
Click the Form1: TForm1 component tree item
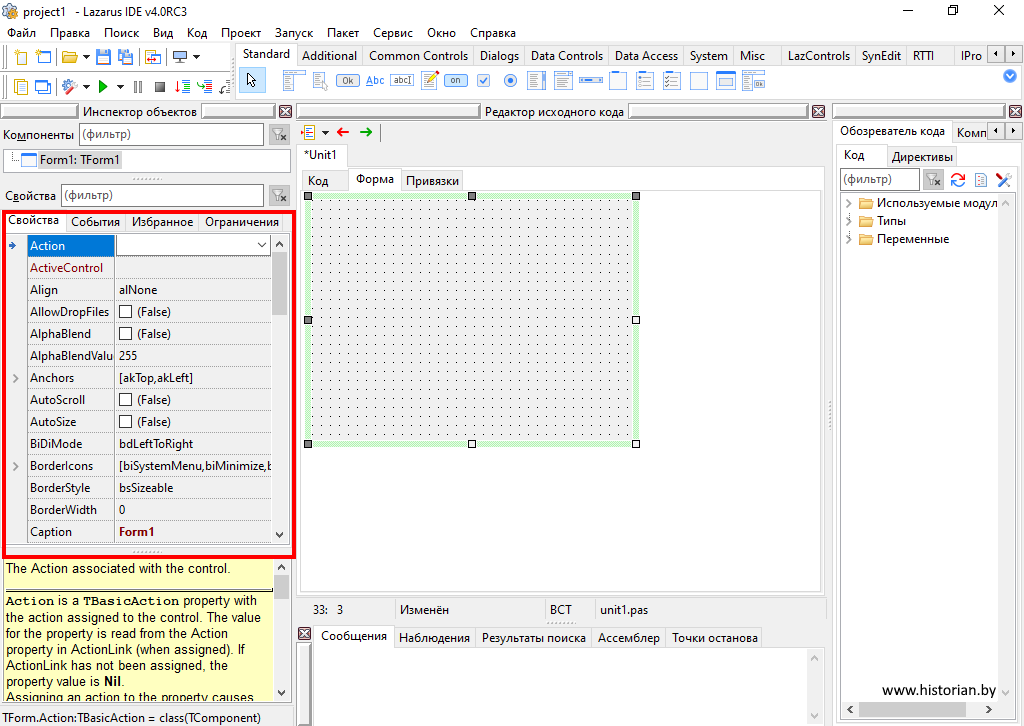tap(79, 159)
